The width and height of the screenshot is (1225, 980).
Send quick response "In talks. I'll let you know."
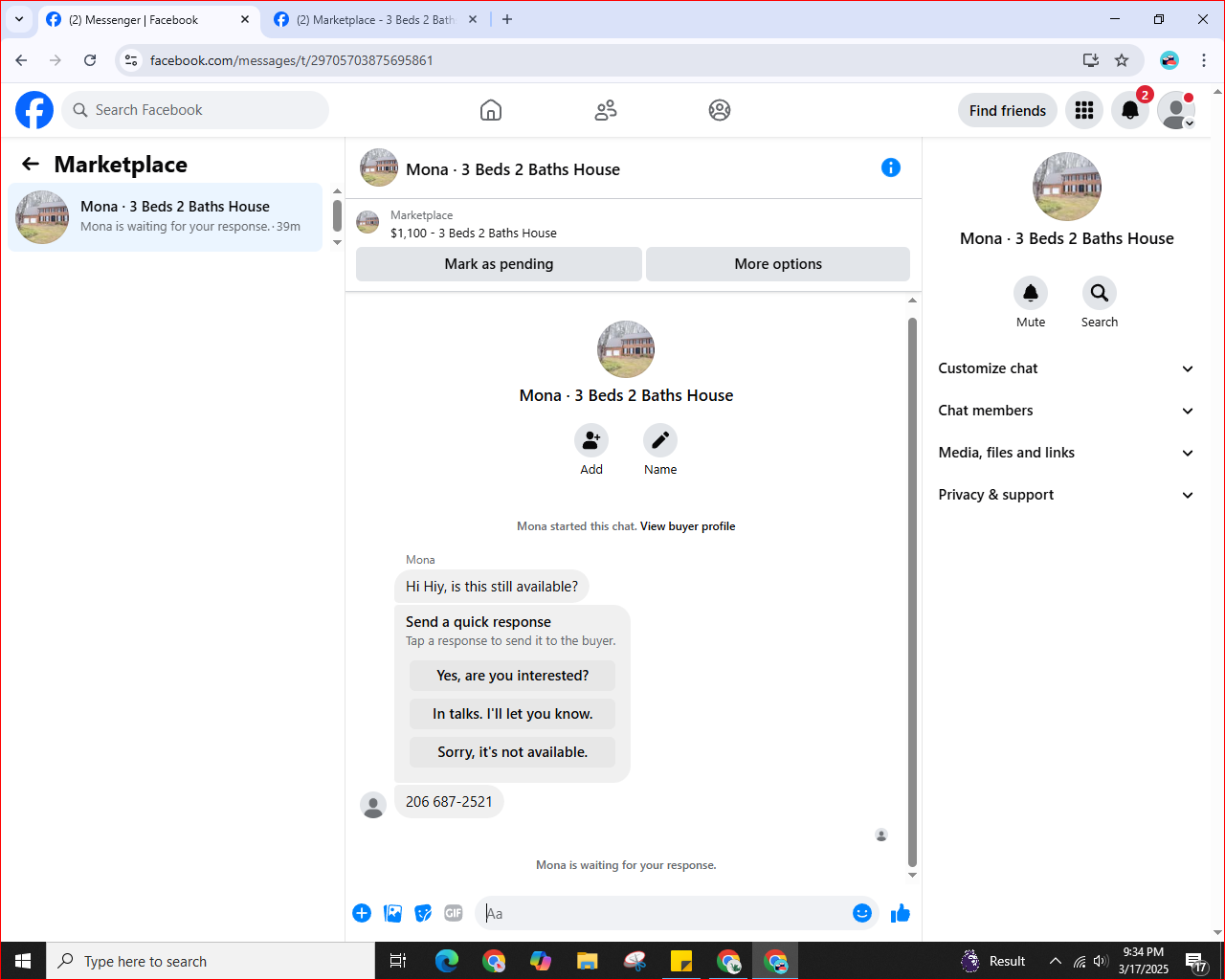513,714
